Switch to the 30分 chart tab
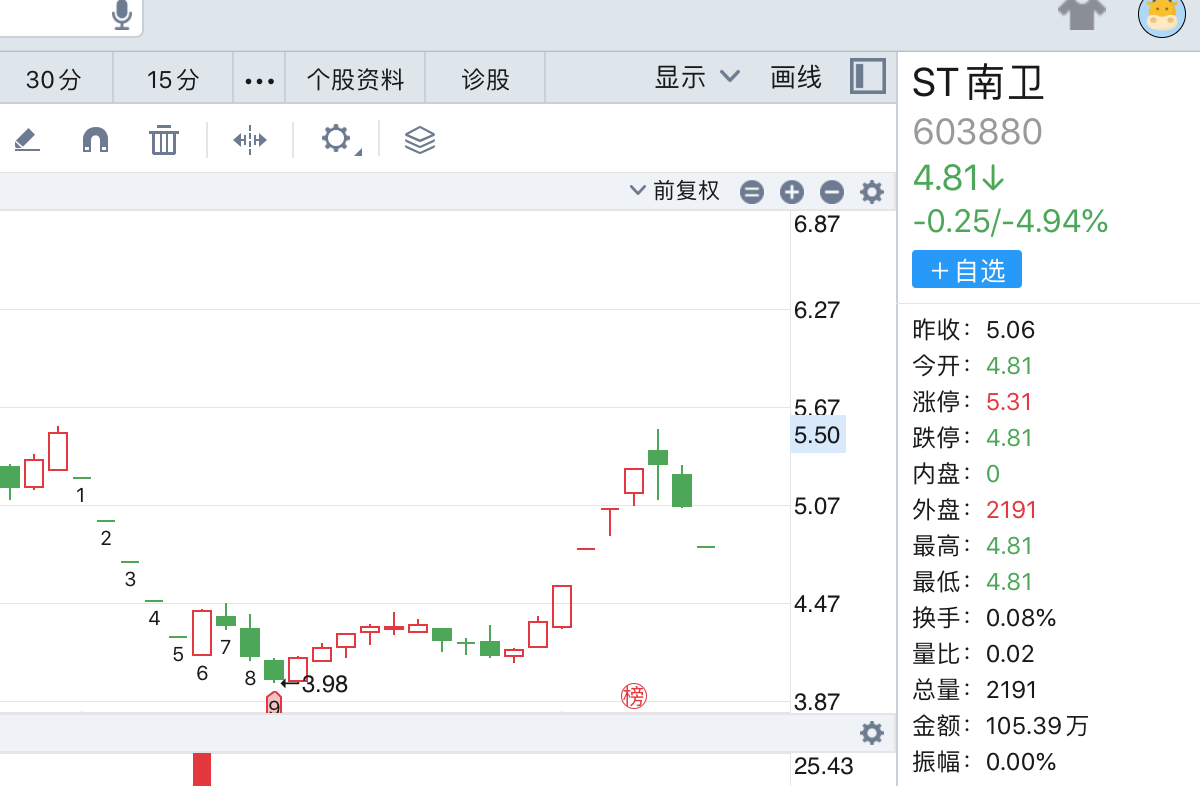1200x786 pixels. 54,79
